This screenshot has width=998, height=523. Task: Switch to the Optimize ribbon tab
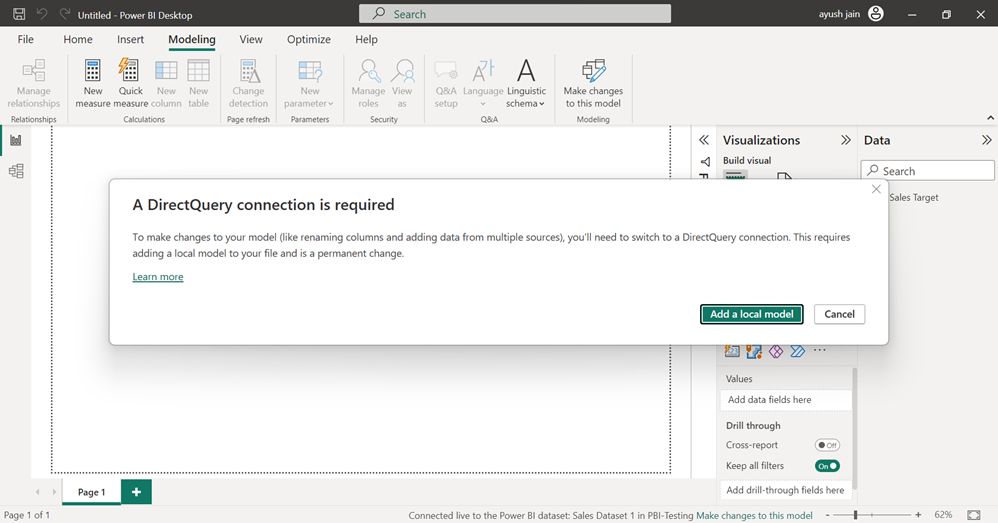[x=309, y=39]
